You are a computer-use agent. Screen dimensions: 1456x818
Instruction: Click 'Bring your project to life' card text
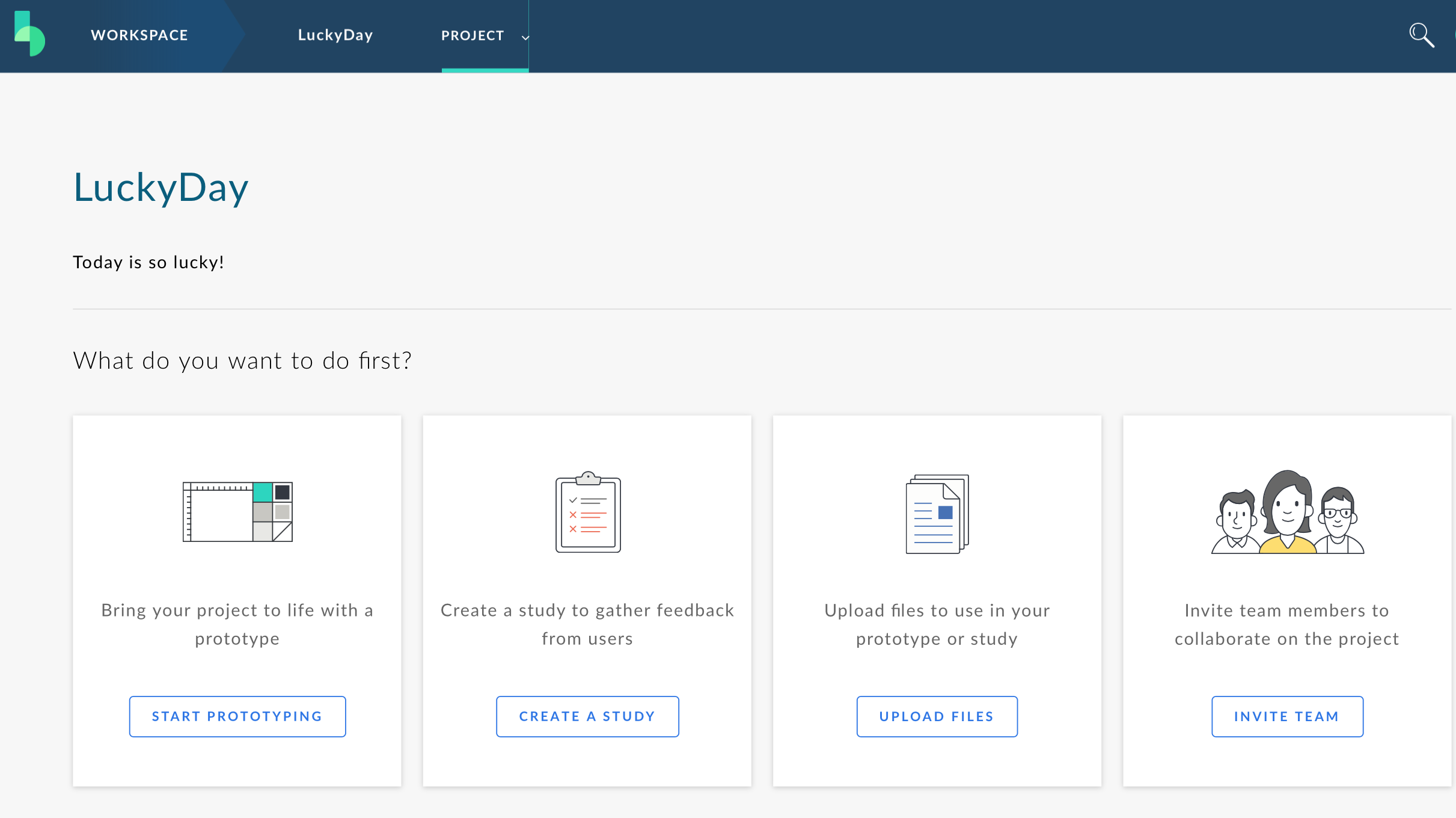click(x=237, y=624)
